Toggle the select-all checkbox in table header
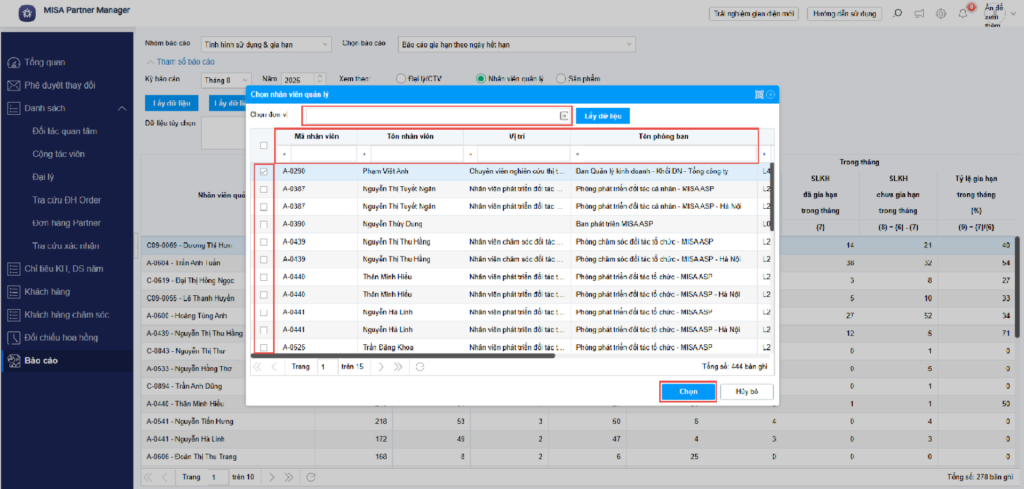The image size is (1024, 489). click(264, 145)
